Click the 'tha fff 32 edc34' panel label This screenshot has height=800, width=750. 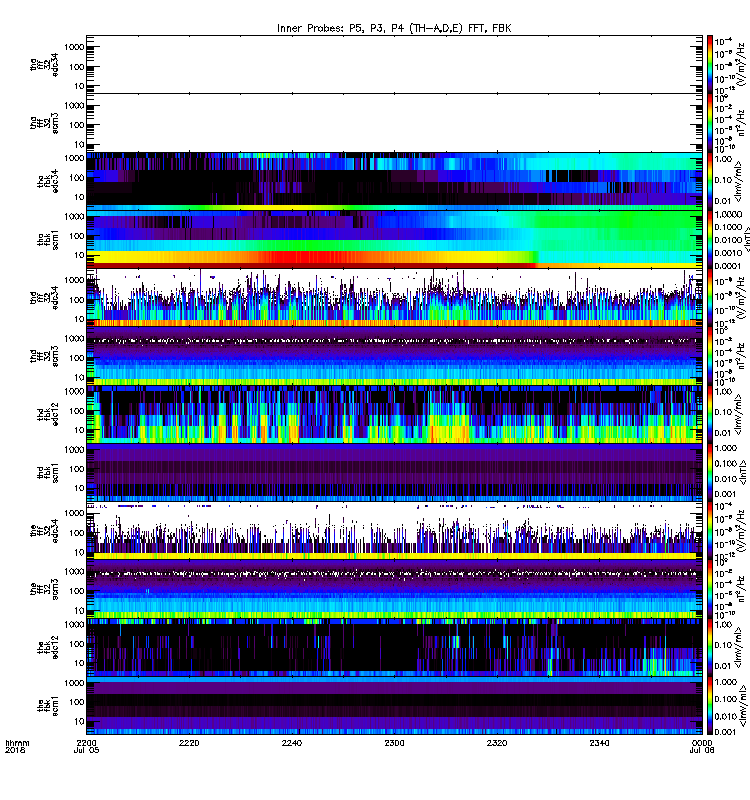coord(44,64)
